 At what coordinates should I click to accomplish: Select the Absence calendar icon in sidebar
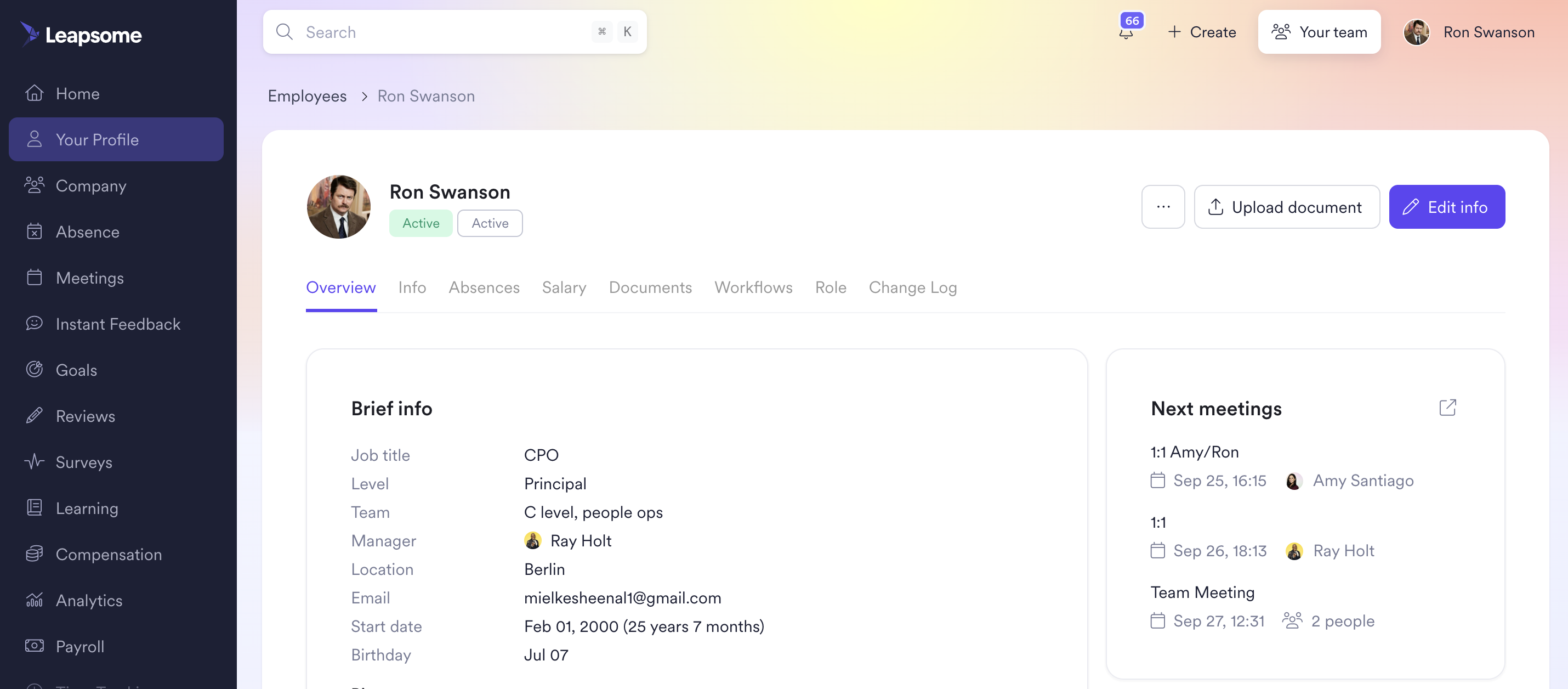35,231
